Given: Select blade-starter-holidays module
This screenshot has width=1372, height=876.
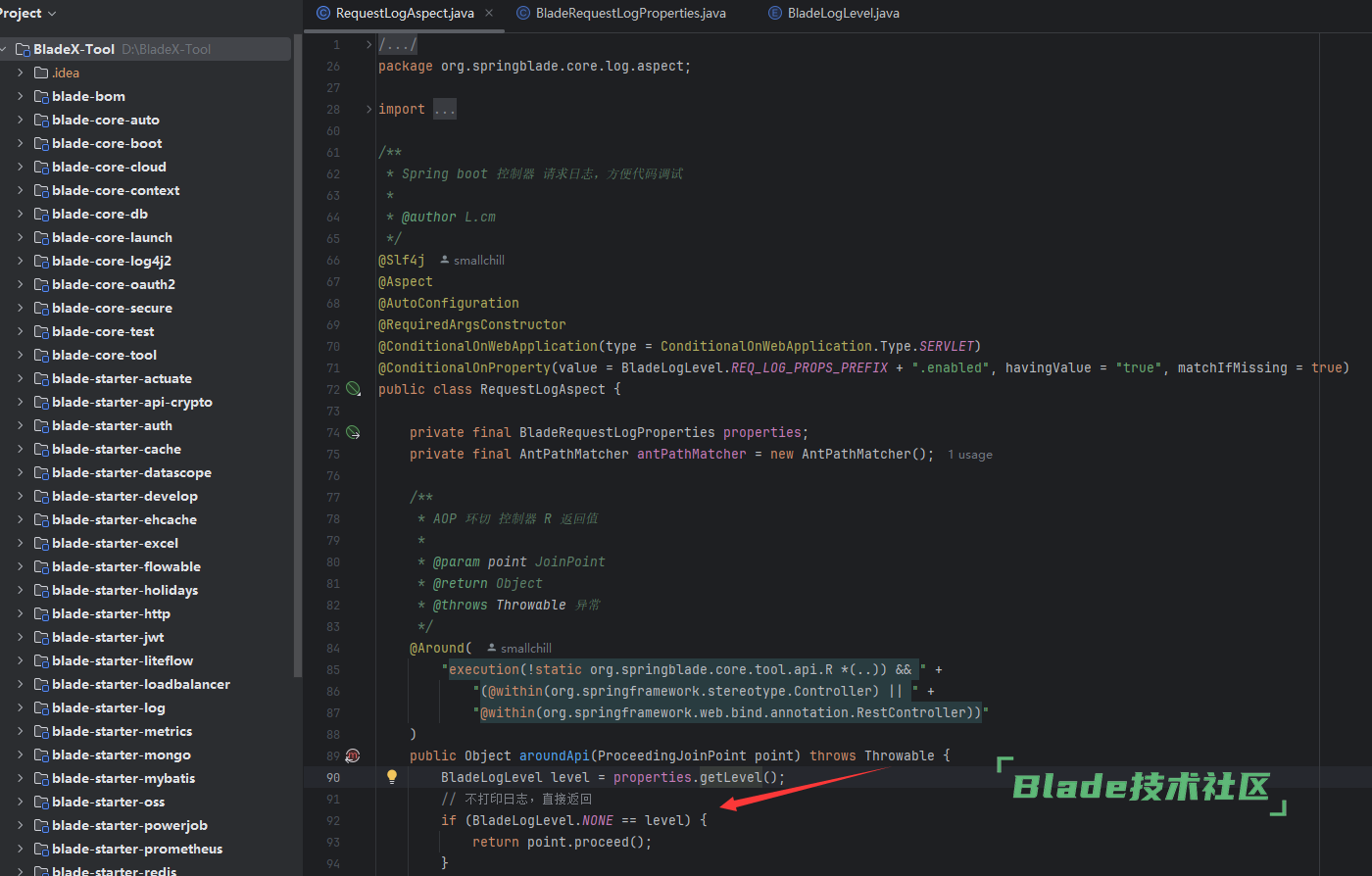Looking at the screenshot, I should tap(125, 590).
